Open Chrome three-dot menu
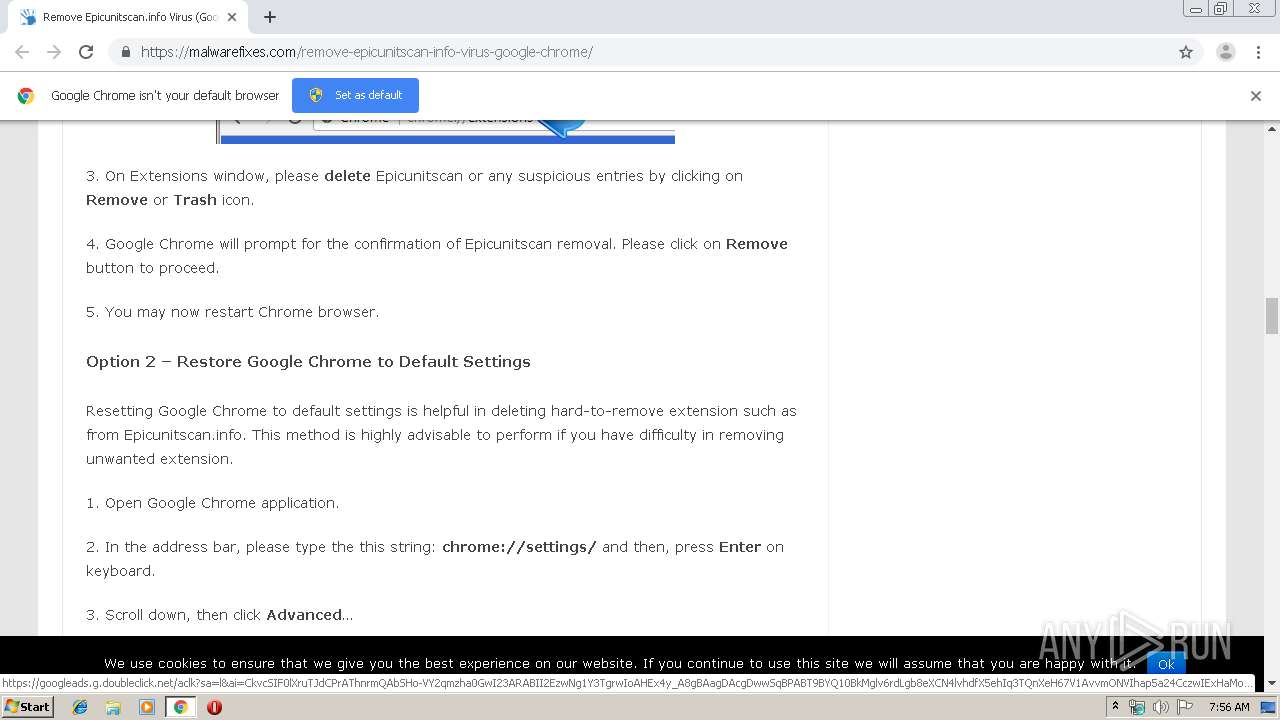The width and height of the screenshot is (1280, 720). pos(1258,52)
